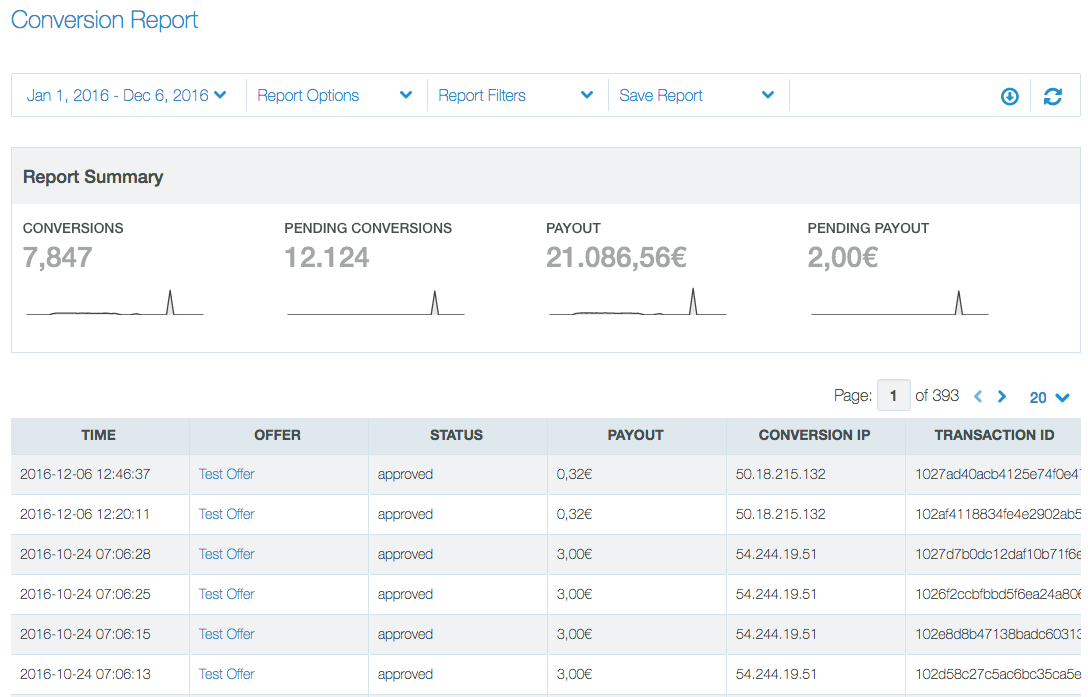The height and width of the screenshot is (697, 1088).
Task: Click the Payout trend sparkline
Action: (x=637, y=305)
